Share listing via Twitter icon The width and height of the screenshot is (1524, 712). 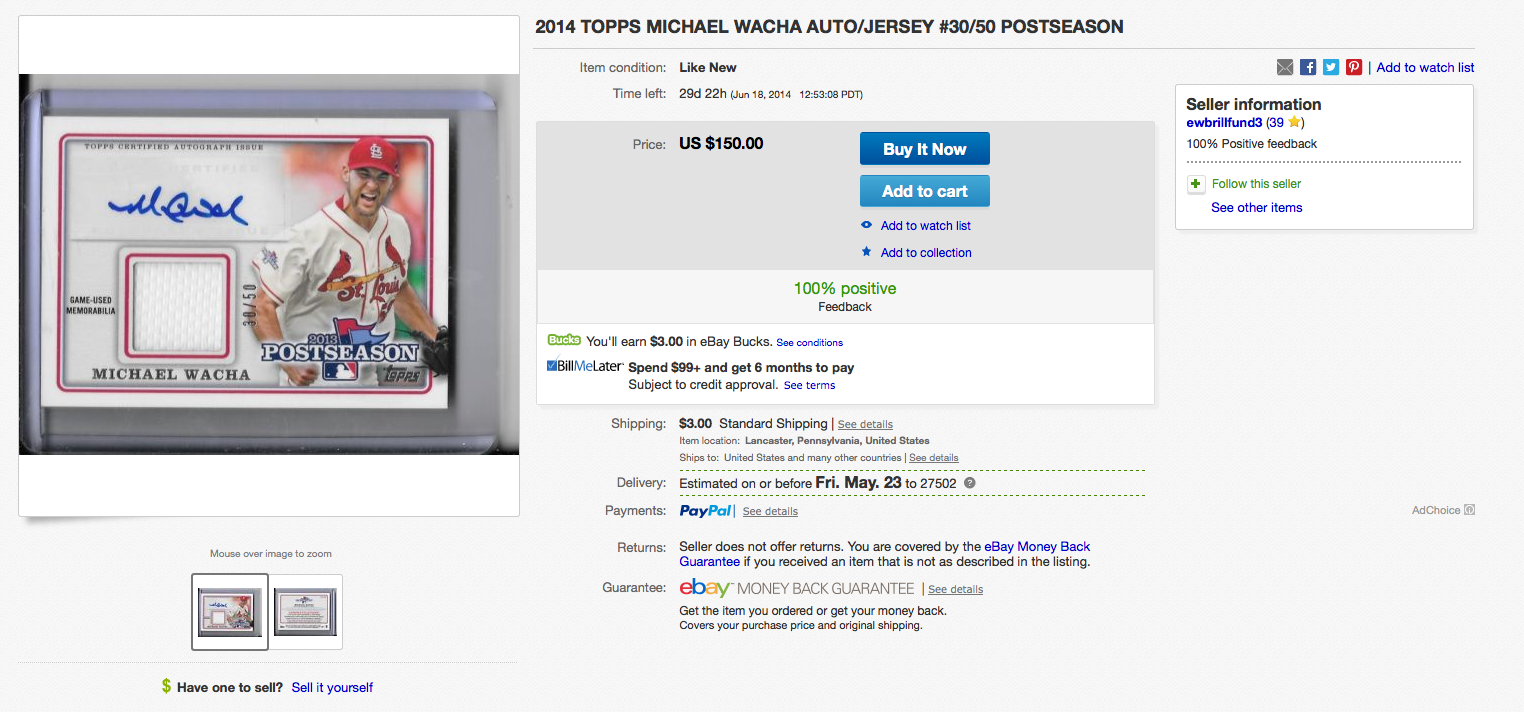[1331, 67]
